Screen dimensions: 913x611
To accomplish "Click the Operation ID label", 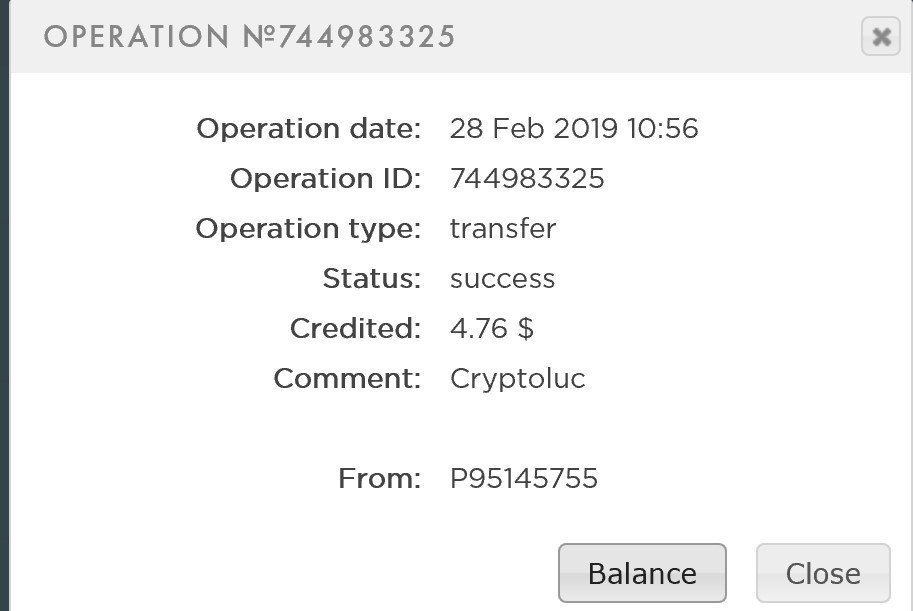I will click(326, 179).
